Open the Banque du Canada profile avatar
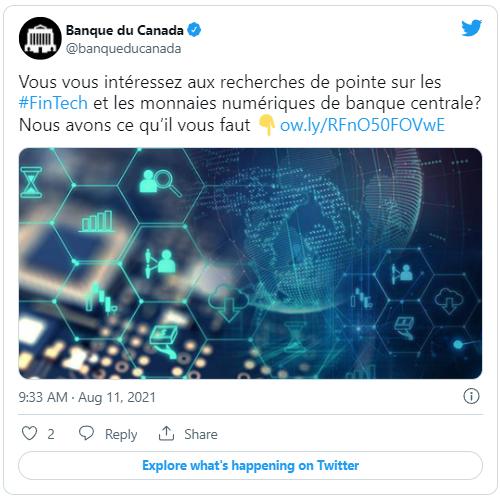This screenshot has width=500, height=498. (x=40, y=38)
